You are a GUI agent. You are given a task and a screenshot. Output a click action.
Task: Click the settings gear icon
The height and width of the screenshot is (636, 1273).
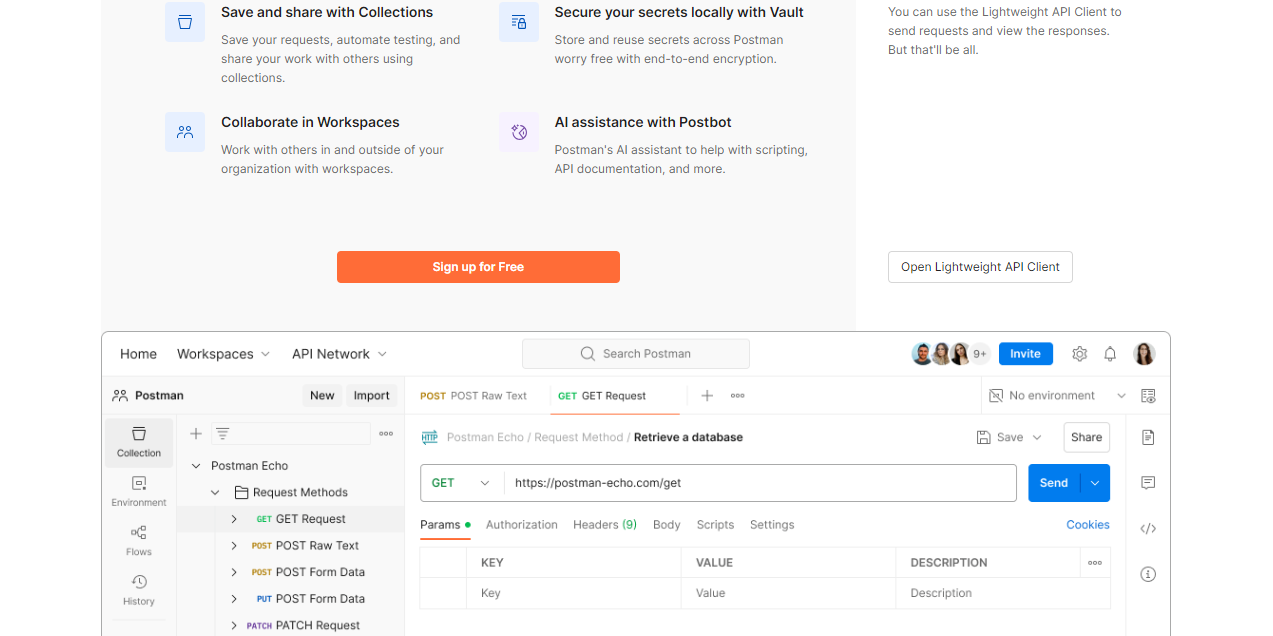point(1079,354)
